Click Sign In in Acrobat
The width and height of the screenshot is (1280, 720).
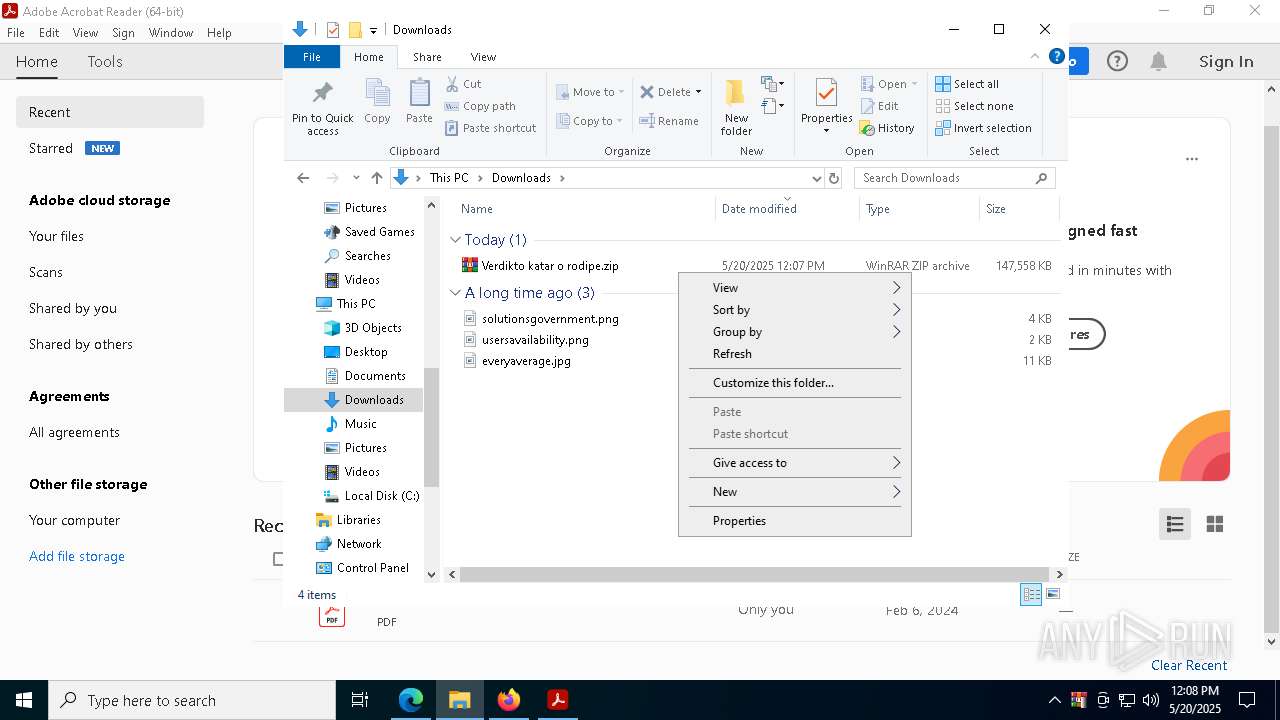1226,62
